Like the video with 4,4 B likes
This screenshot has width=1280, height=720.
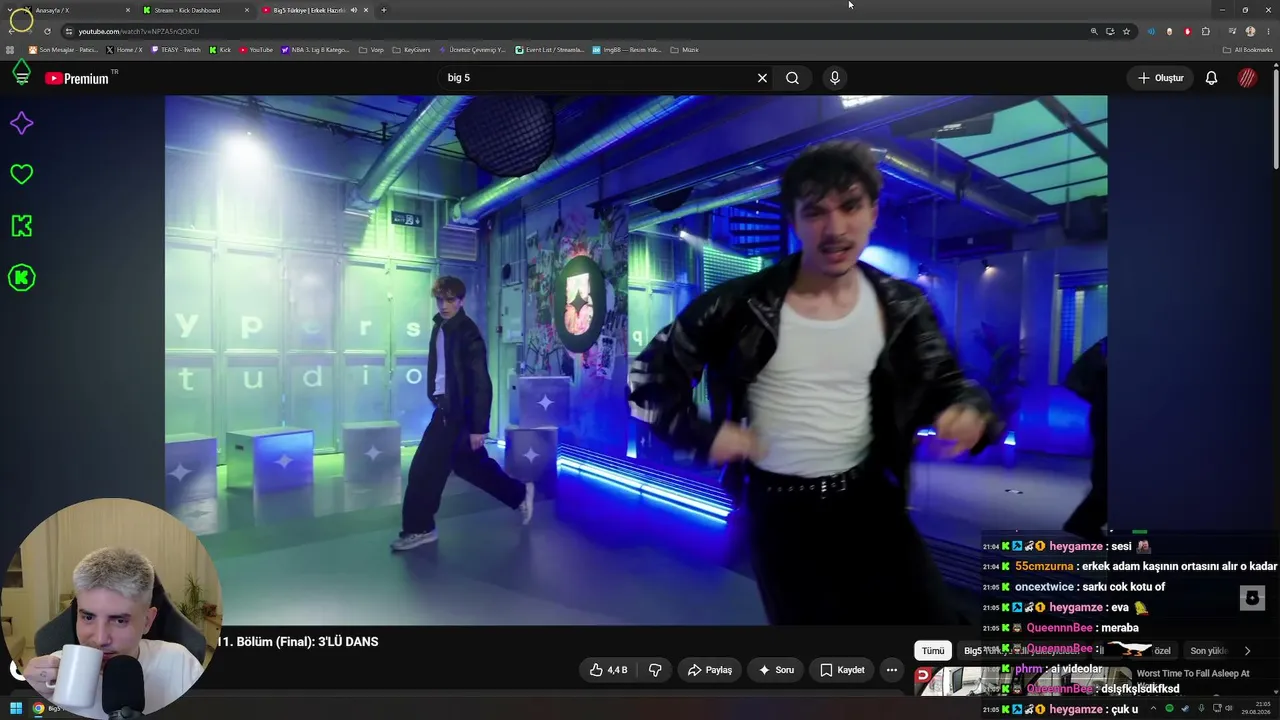tap(608, 670)
